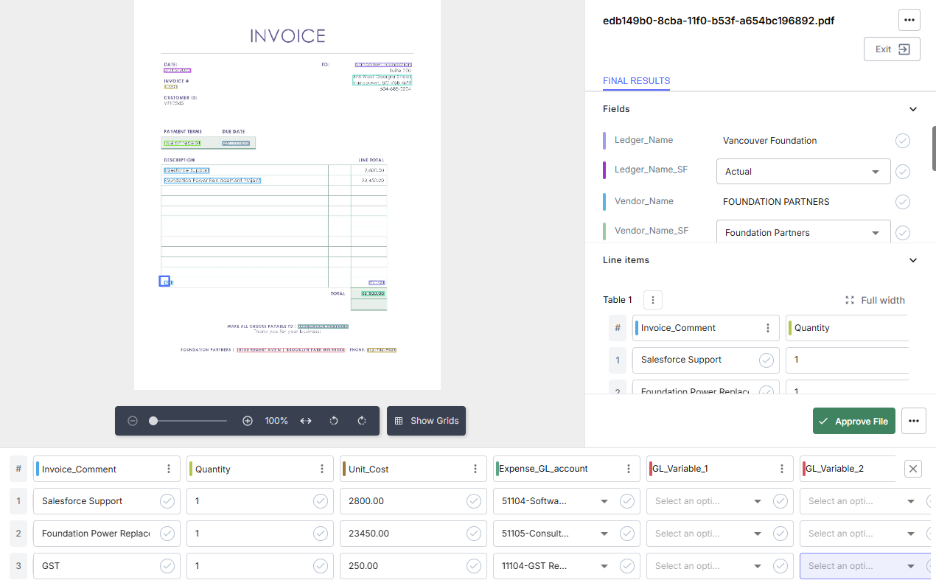Click the fit-to-width arrows icon
Viewport: 936px width, 588px height.
click(x=306, y=421)
